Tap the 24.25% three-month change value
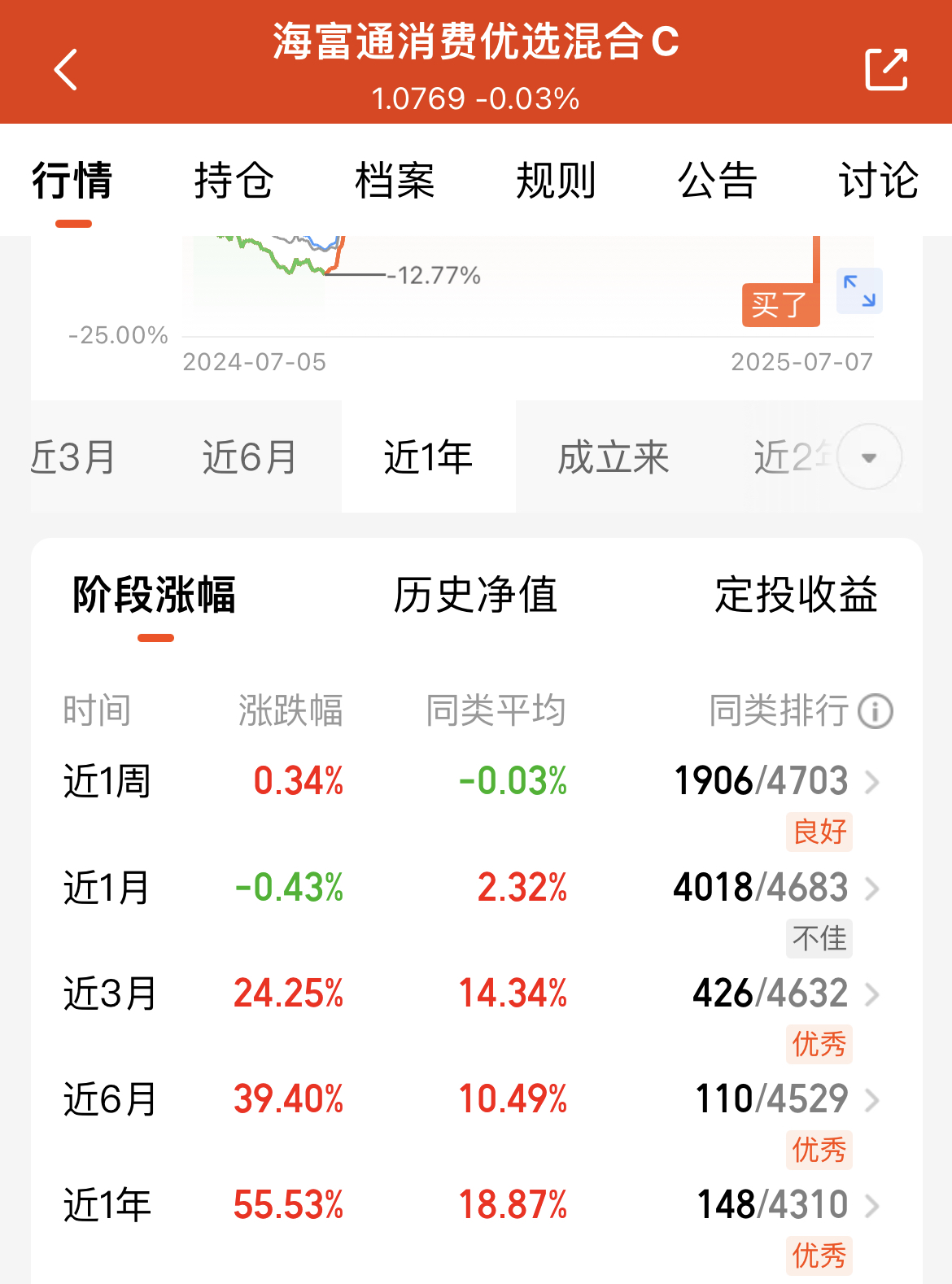 point(289,993)
